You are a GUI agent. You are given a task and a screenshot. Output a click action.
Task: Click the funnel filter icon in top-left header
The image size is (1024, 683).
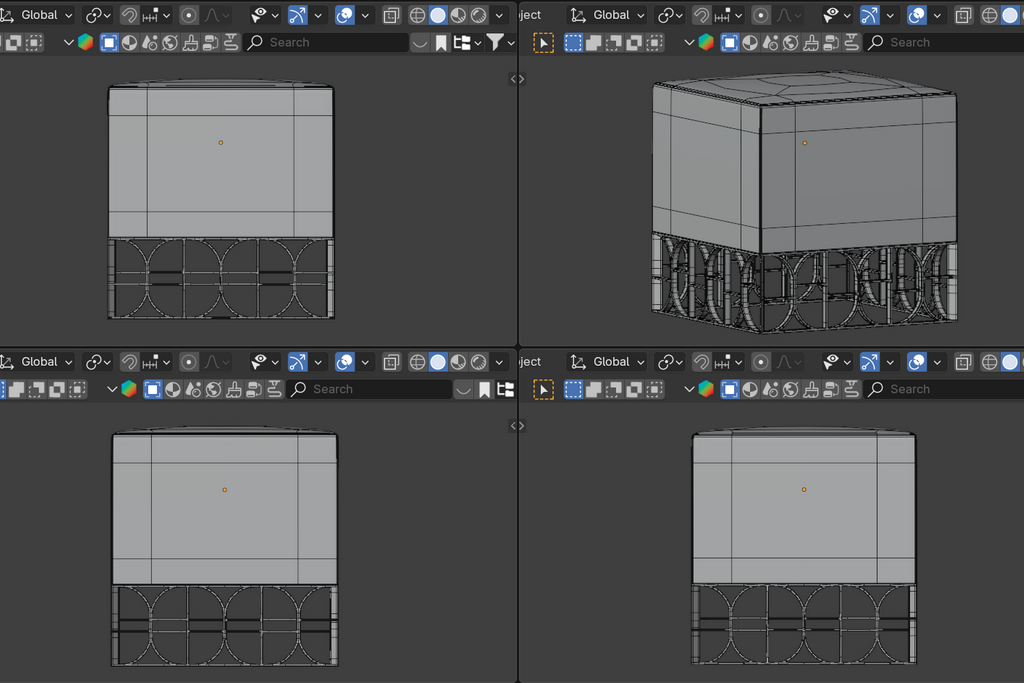[x=494, y=42]
